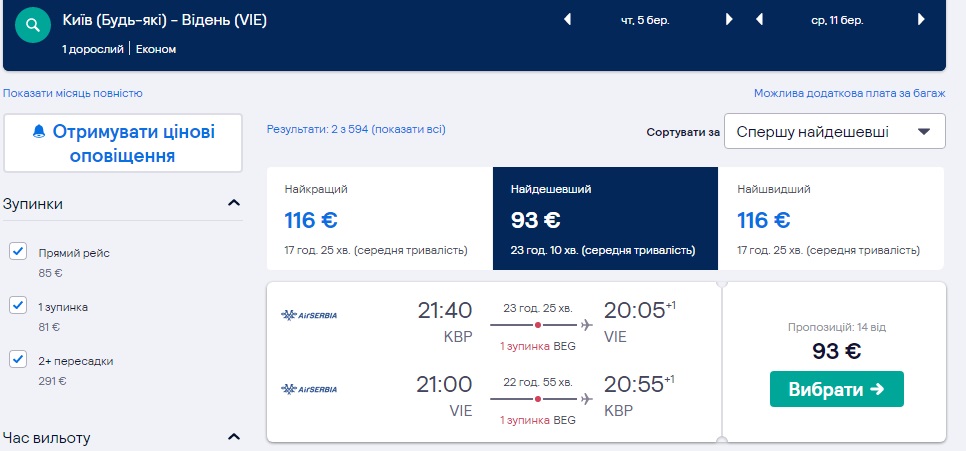The height and width of the screenshot is (451, 966).
Task: Click the Air Serbia logo on outbound flight
Action: click(x=310, y=316)
